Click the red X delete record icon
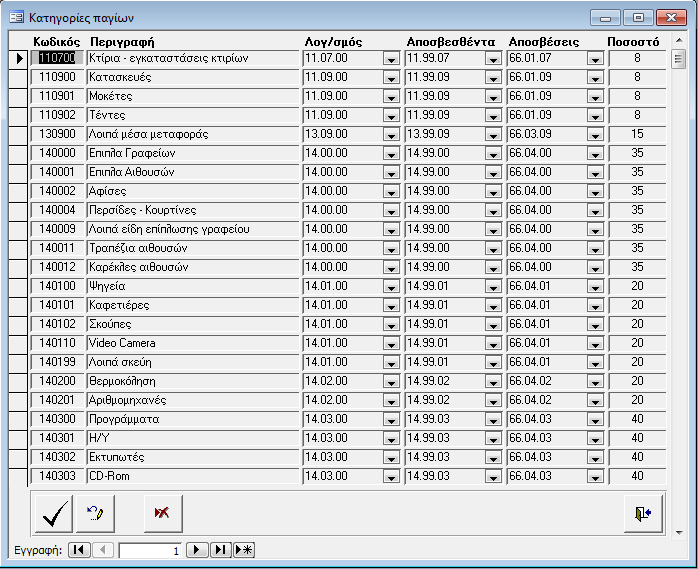 pos(162,512)
